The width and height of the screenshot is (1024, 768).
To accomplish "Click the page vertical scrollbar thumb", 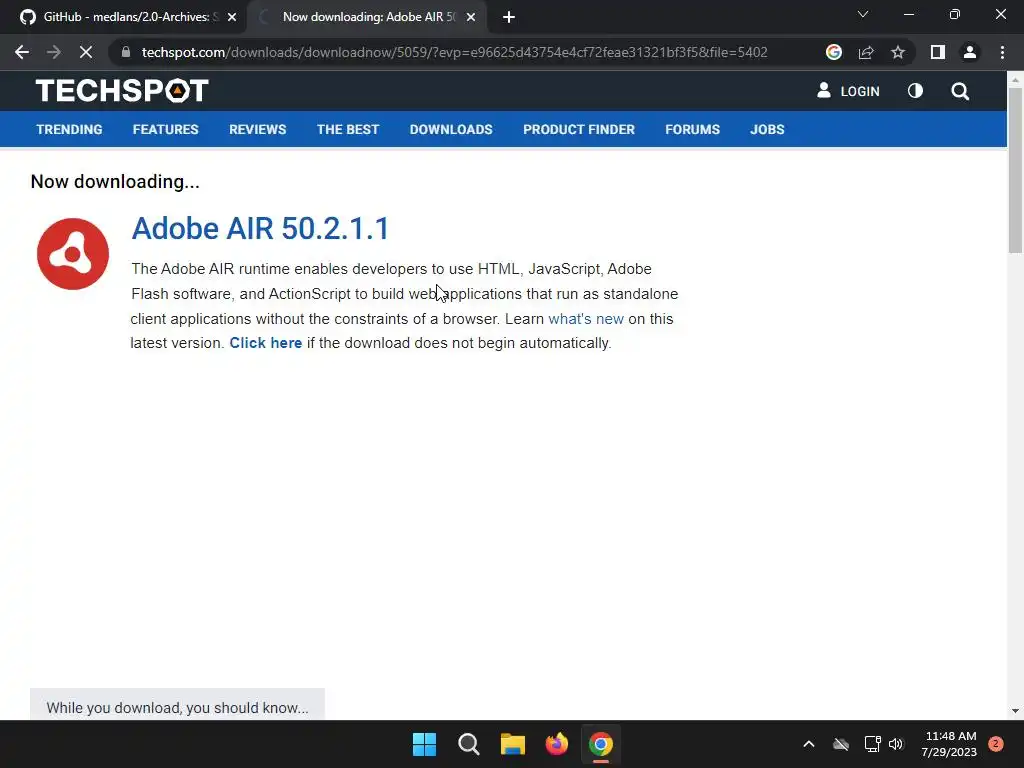I will click(x=1014, y=170).
